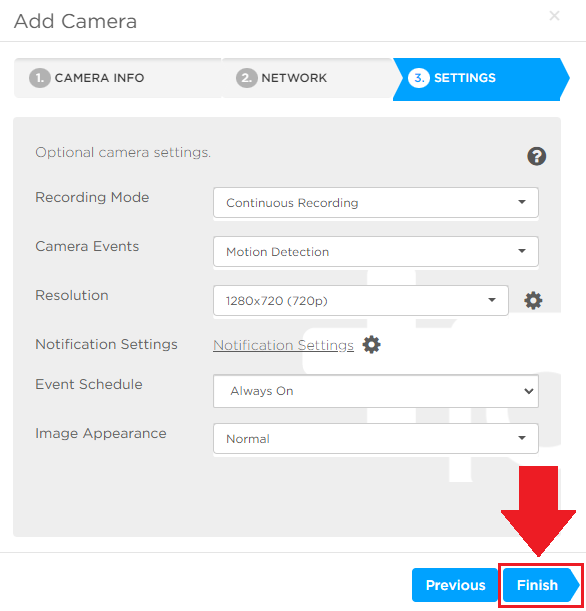The image size is (586, 611).
Task: Click the step 3 number circle
Action: (x=419, y=78)
